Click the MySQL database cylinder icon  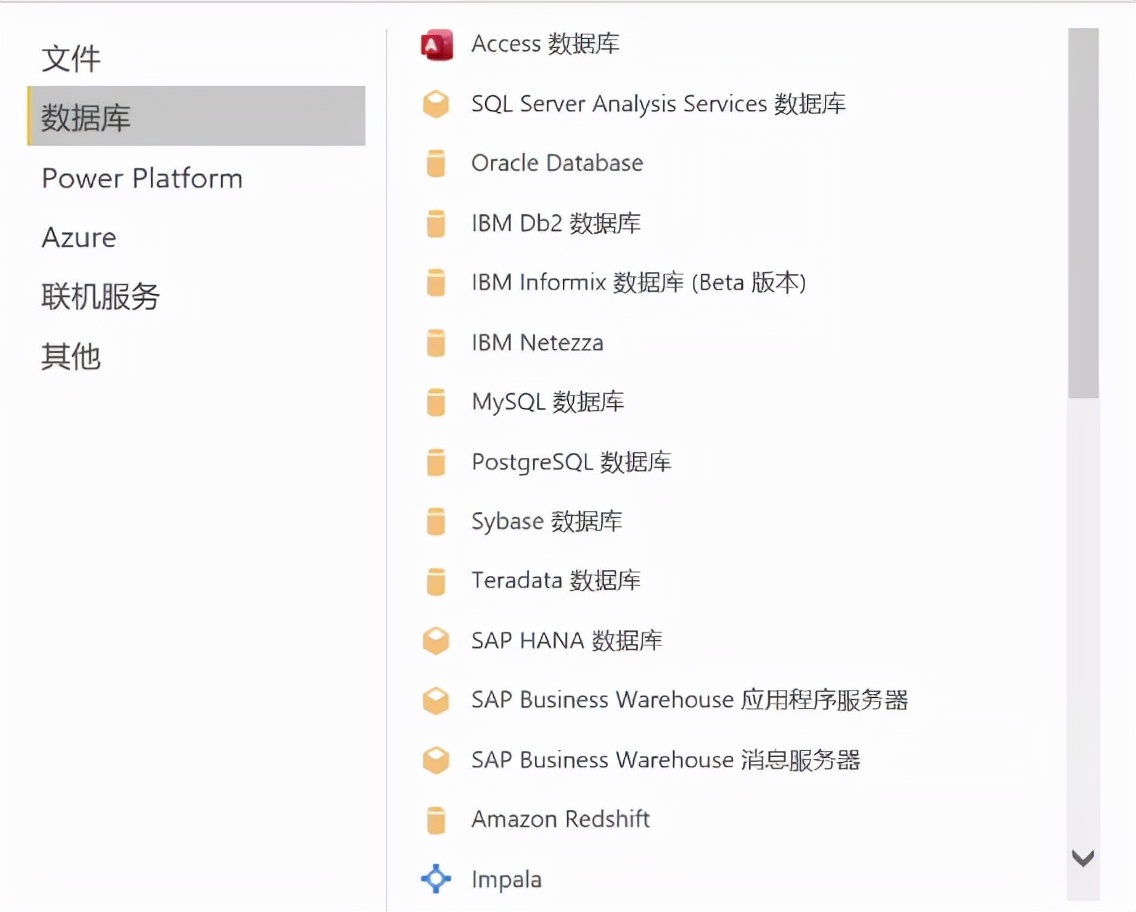436,402
